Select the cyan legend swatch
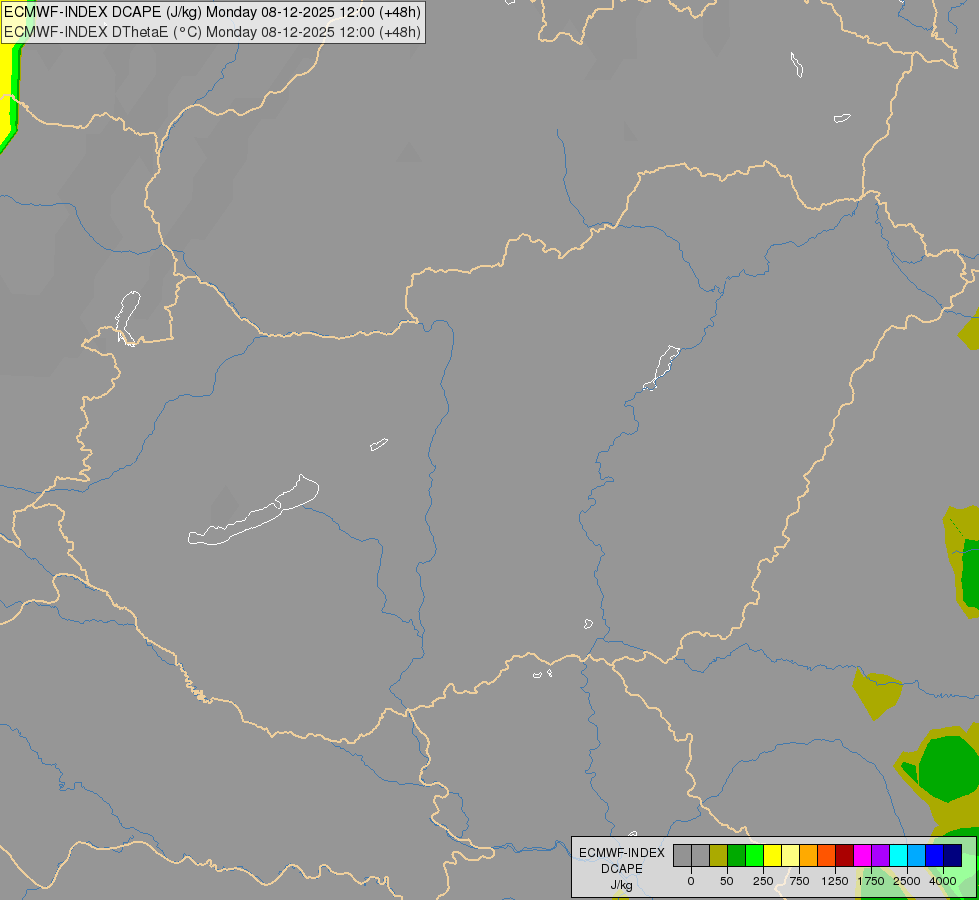 (899, 856)
